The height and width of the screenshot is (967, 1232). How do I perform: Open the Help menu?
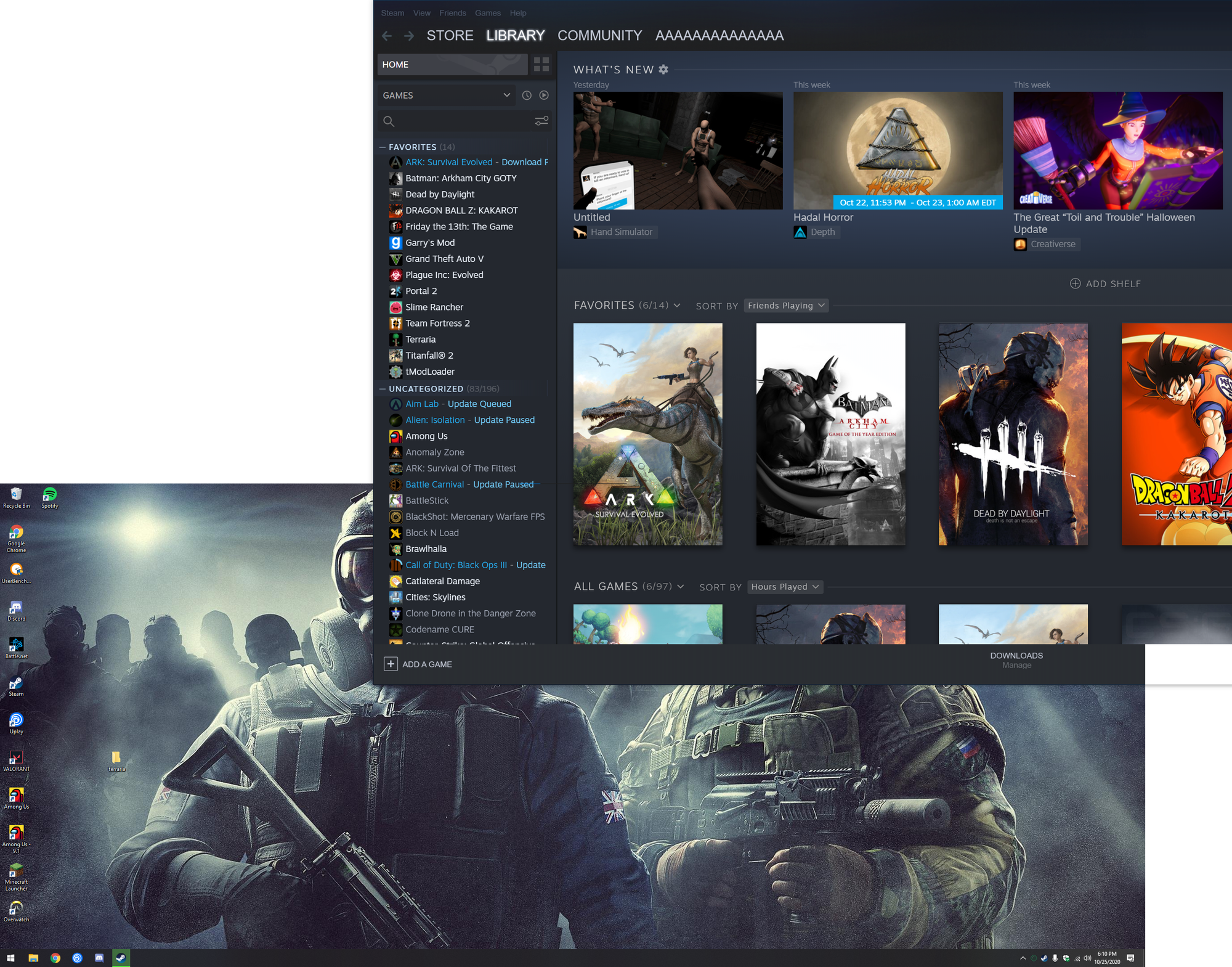click(x=518, y=13)
